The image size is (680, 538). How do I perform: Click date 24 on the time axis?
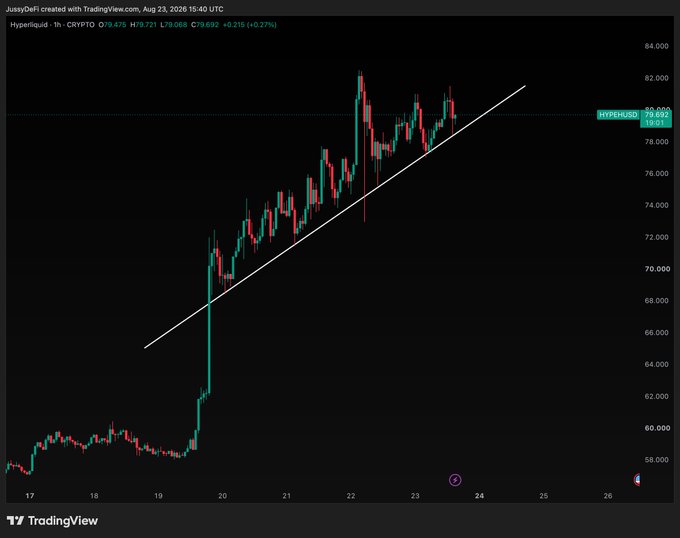pyautogui.click(x=479, y=496)
